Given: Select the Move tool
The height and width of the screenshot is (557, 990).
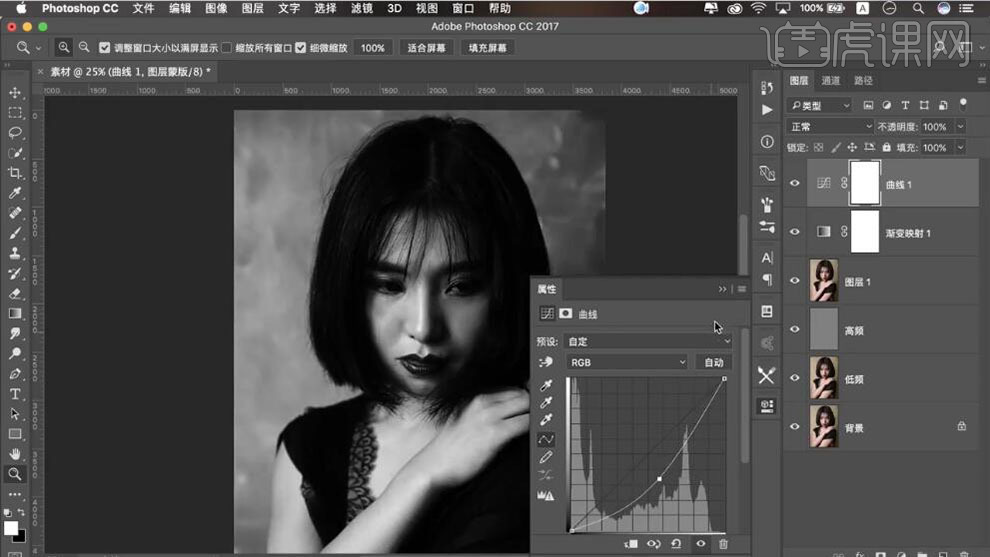Looking at the screenshot, I should (15, 92).
